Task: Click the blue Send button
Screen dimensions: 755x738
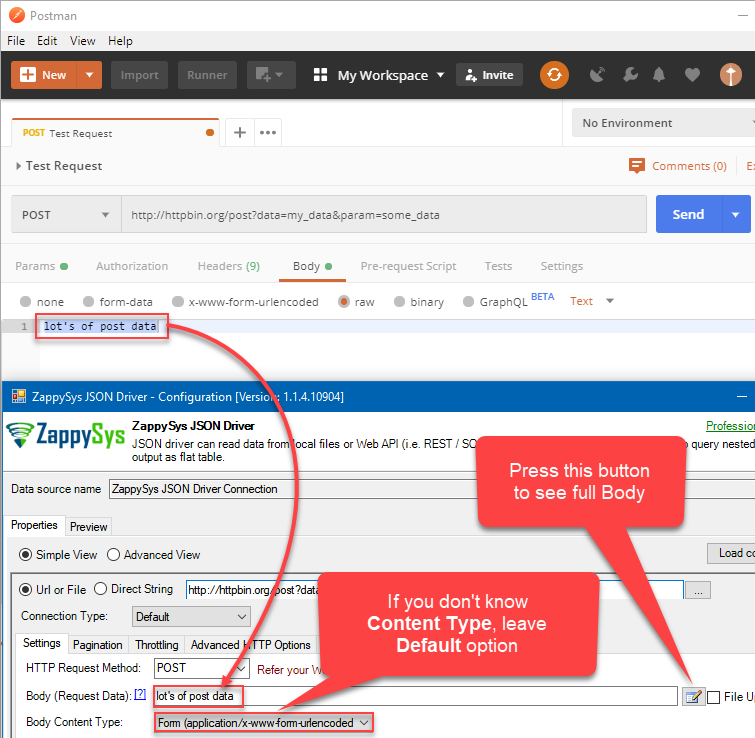Action: point(688,215)
